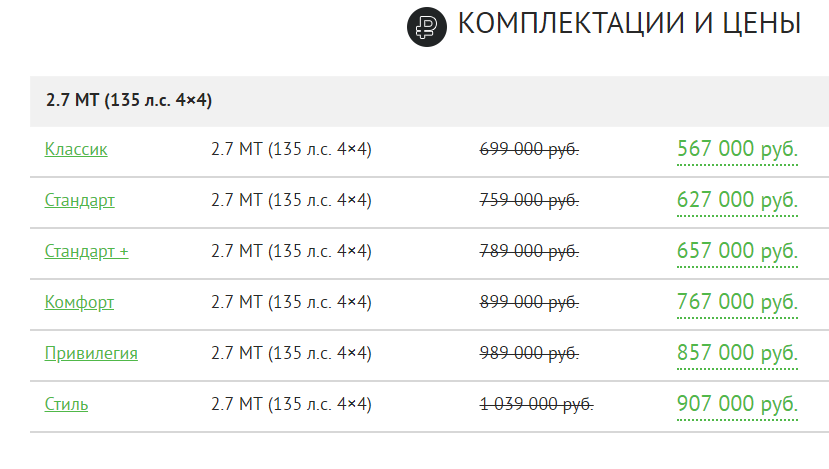Open the Привилегия trim link
The width and height of the screenshot is (829, 469).
(91, 353)
